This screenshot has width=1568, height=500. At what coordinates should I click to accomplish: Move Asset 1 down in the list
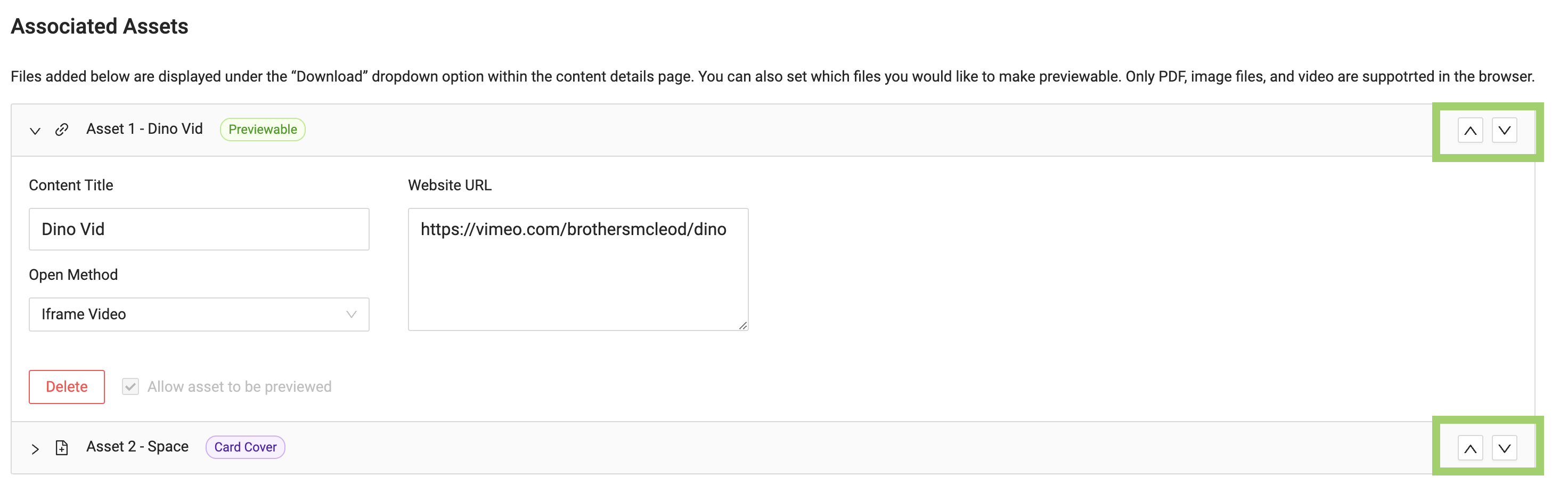point(1504,130)
